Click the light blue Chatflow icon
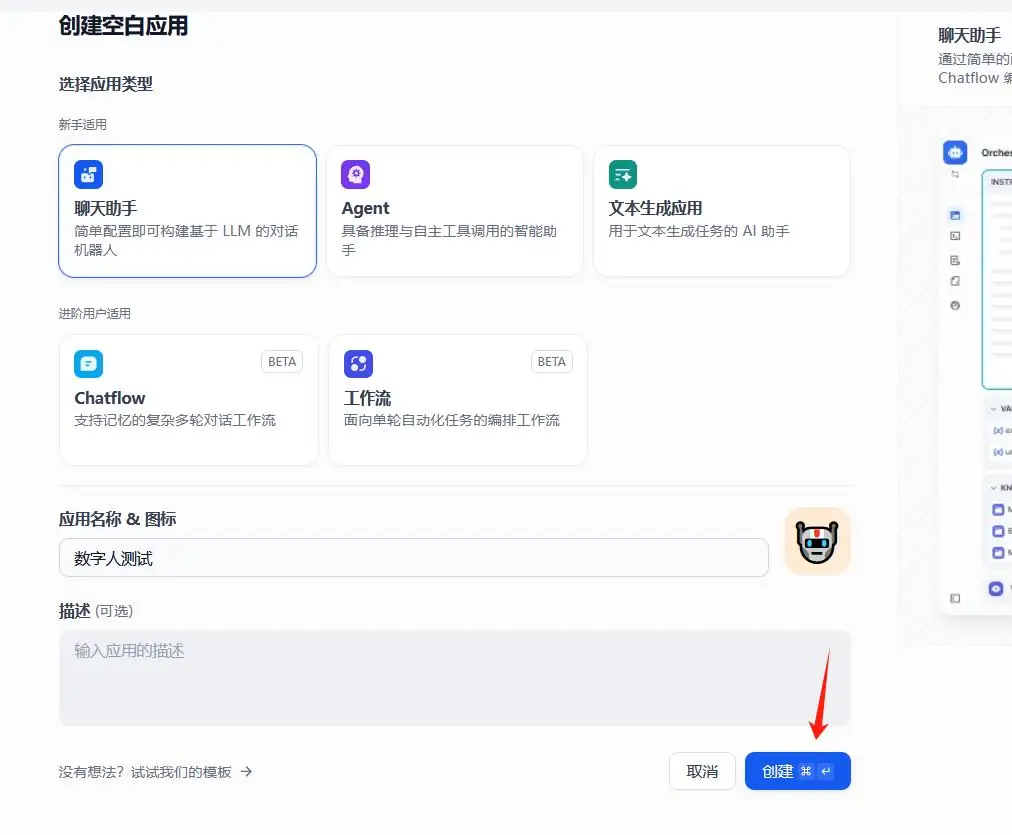Viewport: 1012px width, 835px height. [88, 362]
